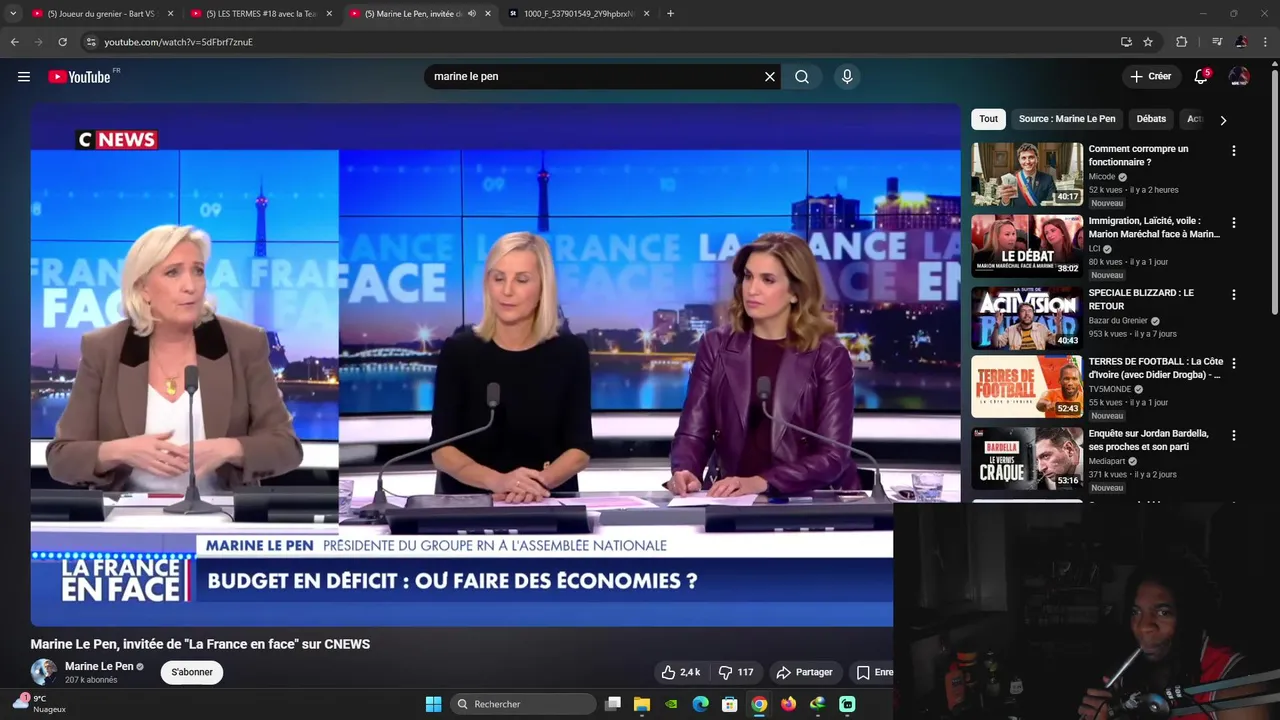The width and height of the screenshot is (1280, 720).
Task: Select the Source : Marine Le Pen chip
Action: click(x=1067, y=119)
